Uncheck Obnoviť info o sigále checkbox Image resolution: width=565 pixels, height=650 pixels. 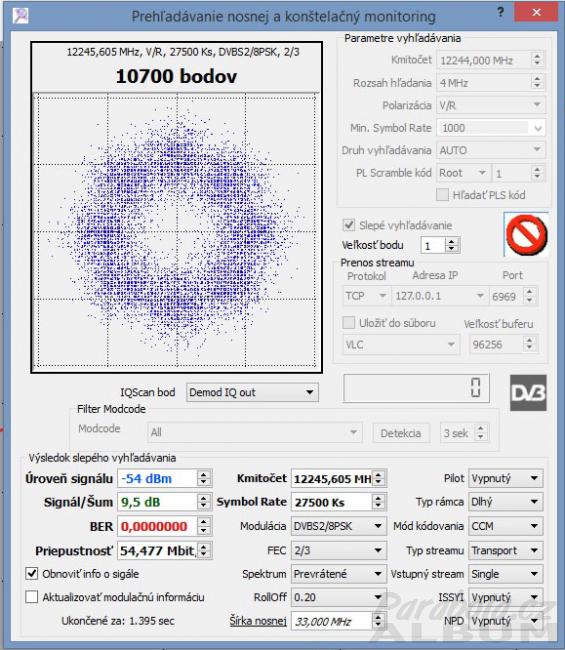point(32,573)
